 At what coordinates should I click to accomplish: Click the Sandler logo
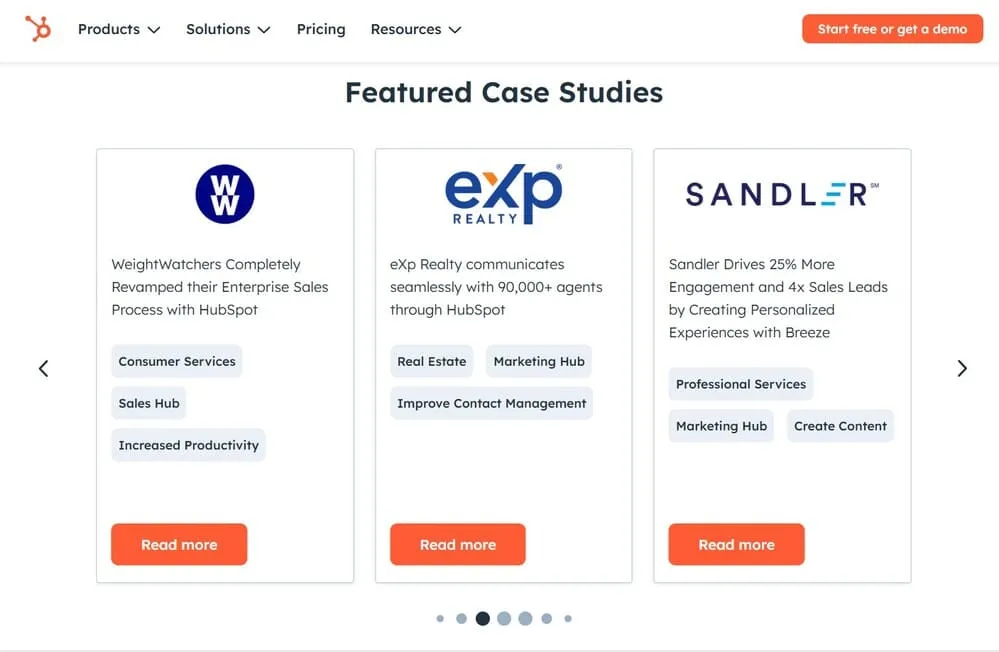click(781, 193)
